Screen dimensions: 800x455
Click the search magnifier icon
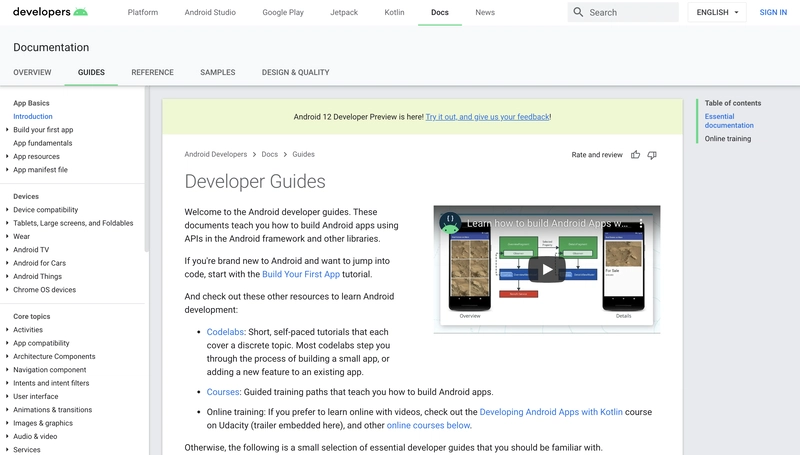[578, 12]
